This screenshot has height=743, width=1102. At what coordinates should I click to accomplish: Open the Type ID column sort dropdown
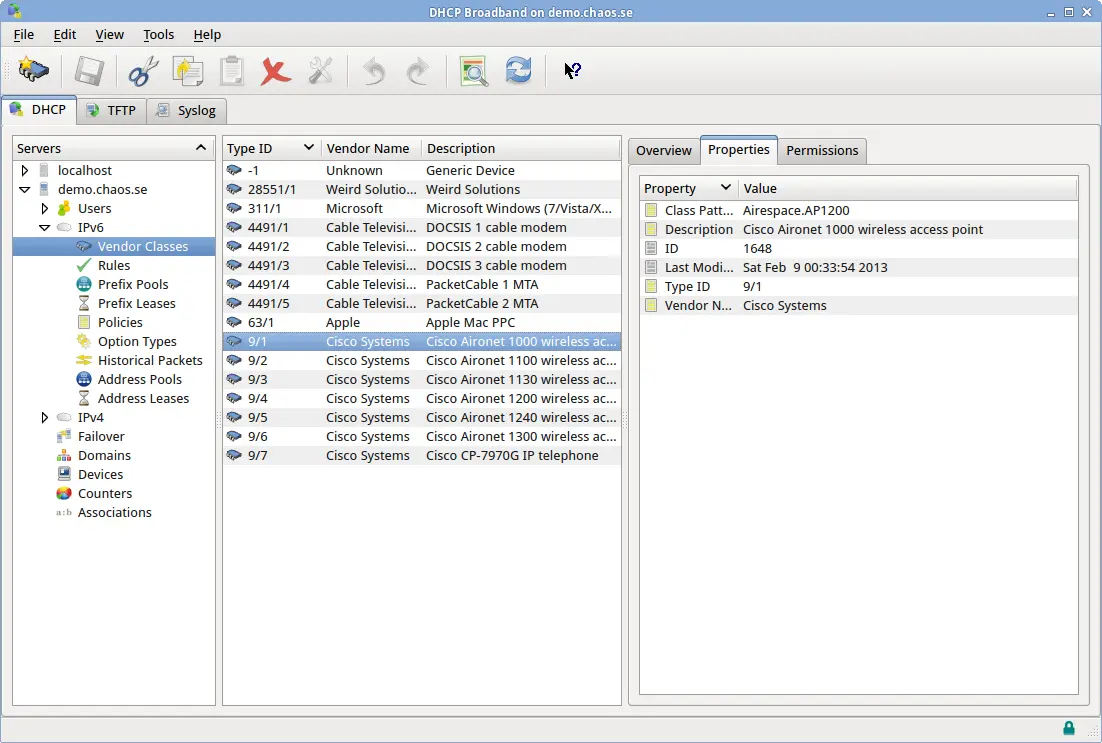[x=309, y=148]
